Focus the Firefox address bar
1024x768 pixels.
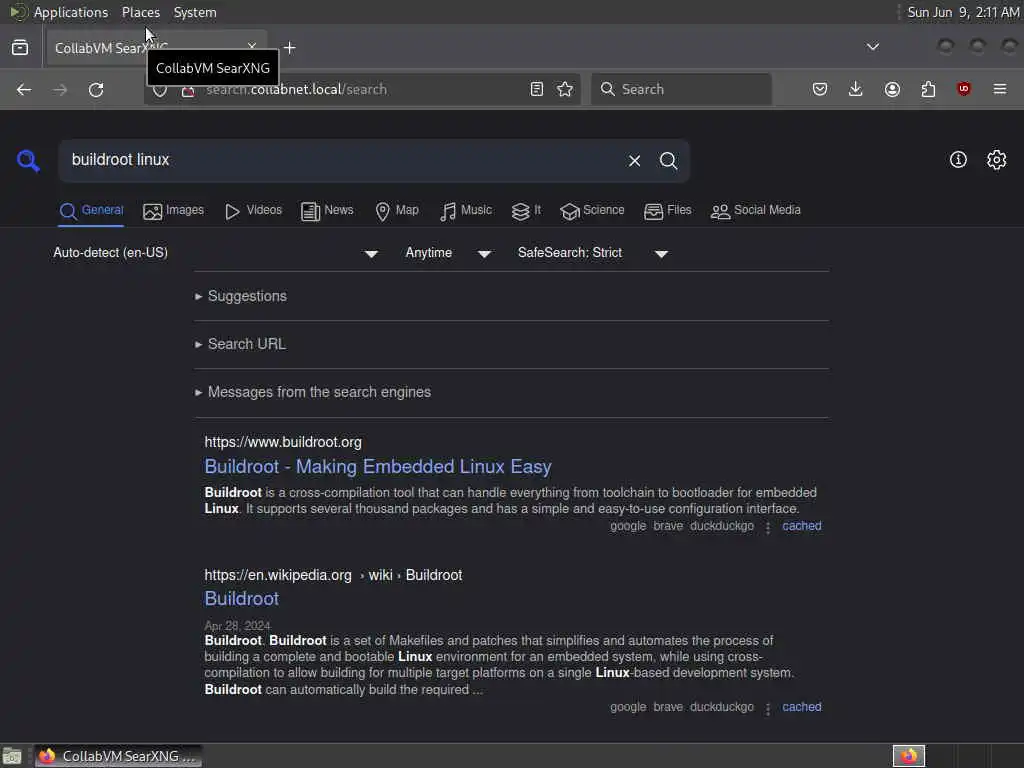362,89
